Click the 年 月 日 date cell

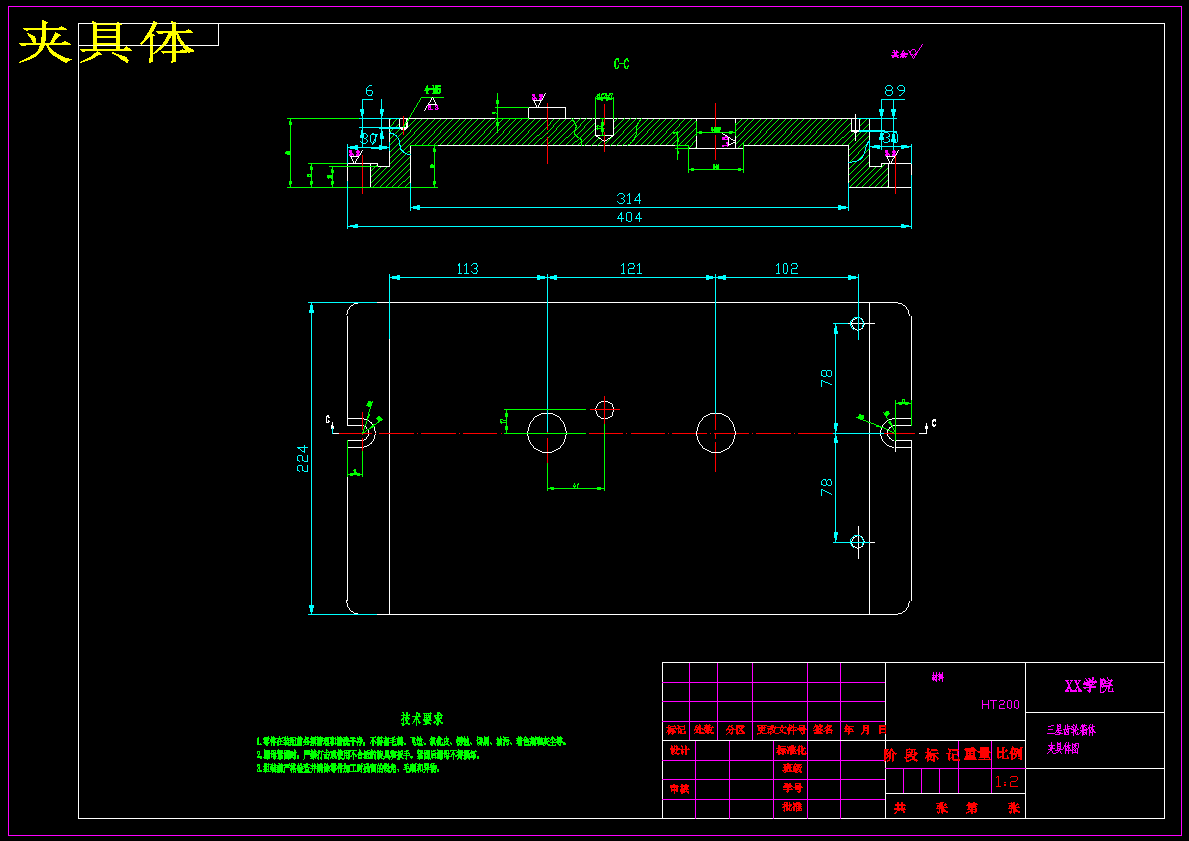tap(864, 730)
